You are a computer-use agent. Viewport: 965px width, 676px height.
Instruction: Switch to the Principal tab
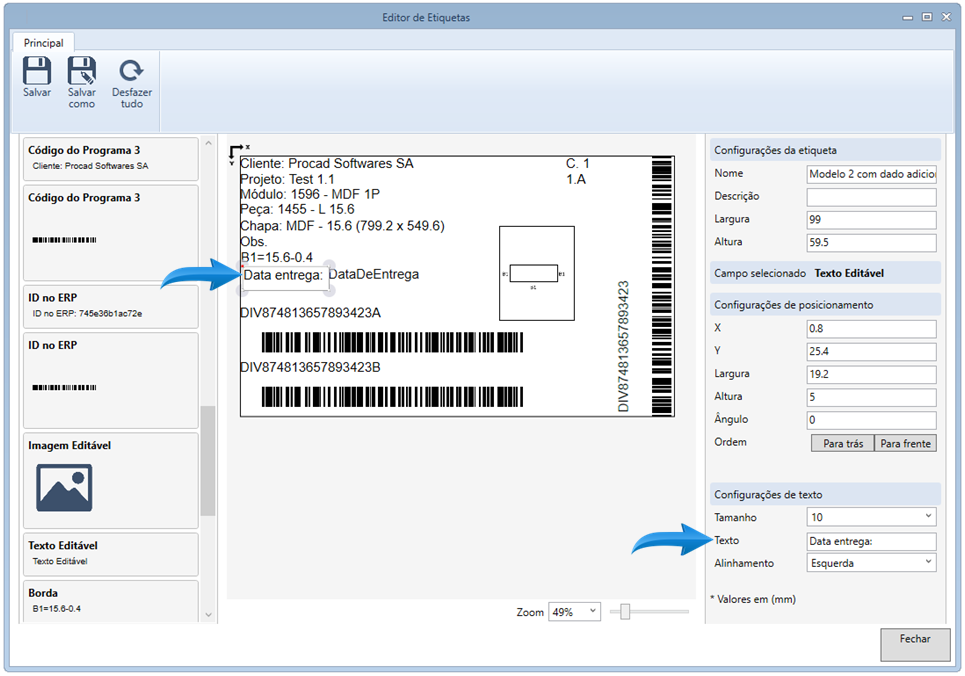pos(44,43)
